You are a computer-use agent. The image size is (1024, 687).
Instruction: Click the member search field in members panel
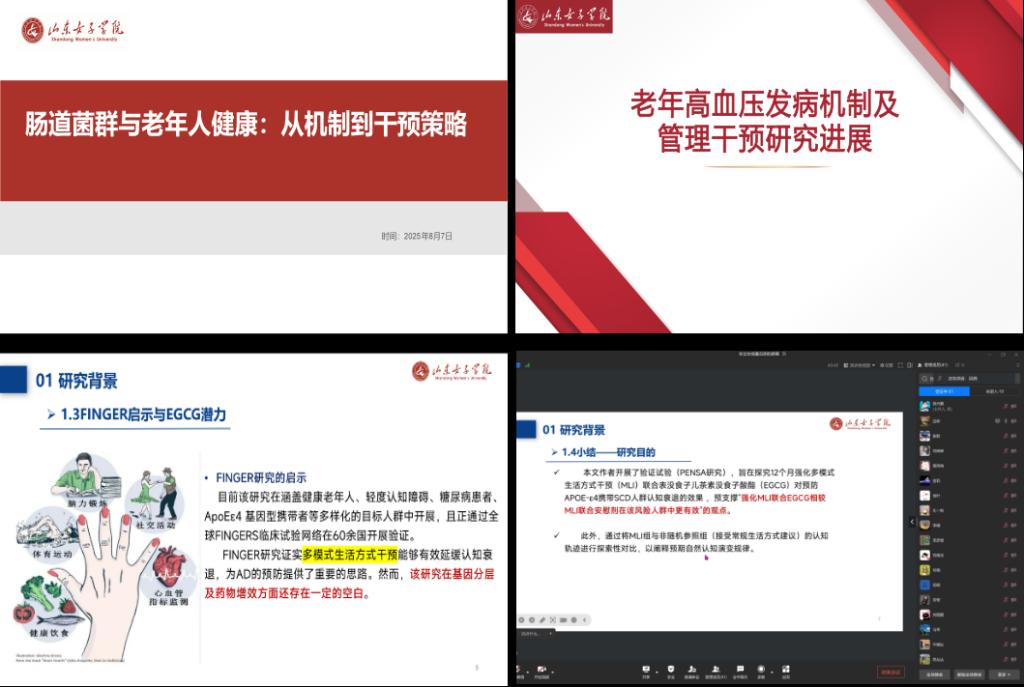pos(967,378)
